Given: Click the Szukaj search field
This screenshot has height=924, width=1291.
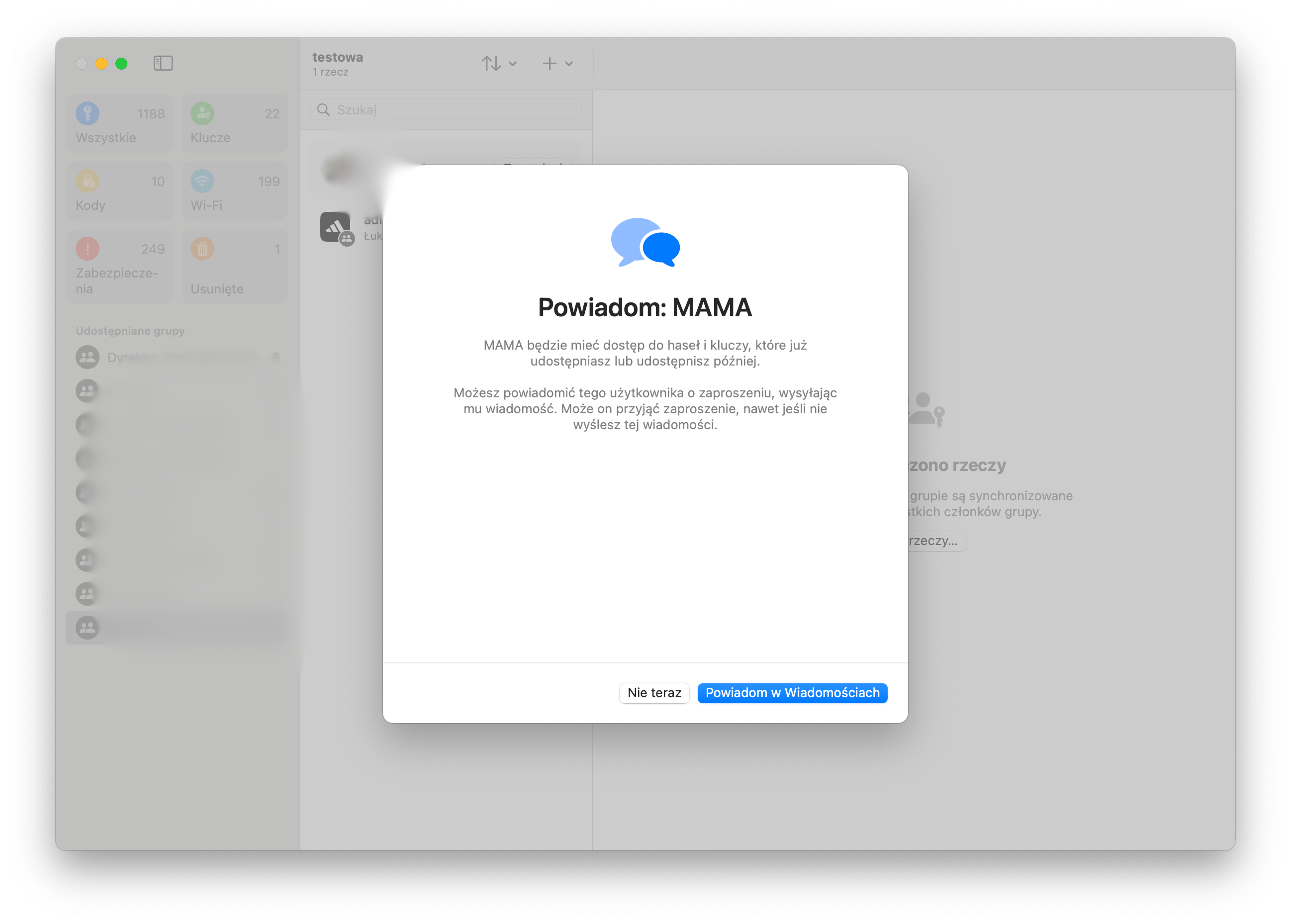Looking at the screenshot, I should pyautogui.click(x=446, y=110).
